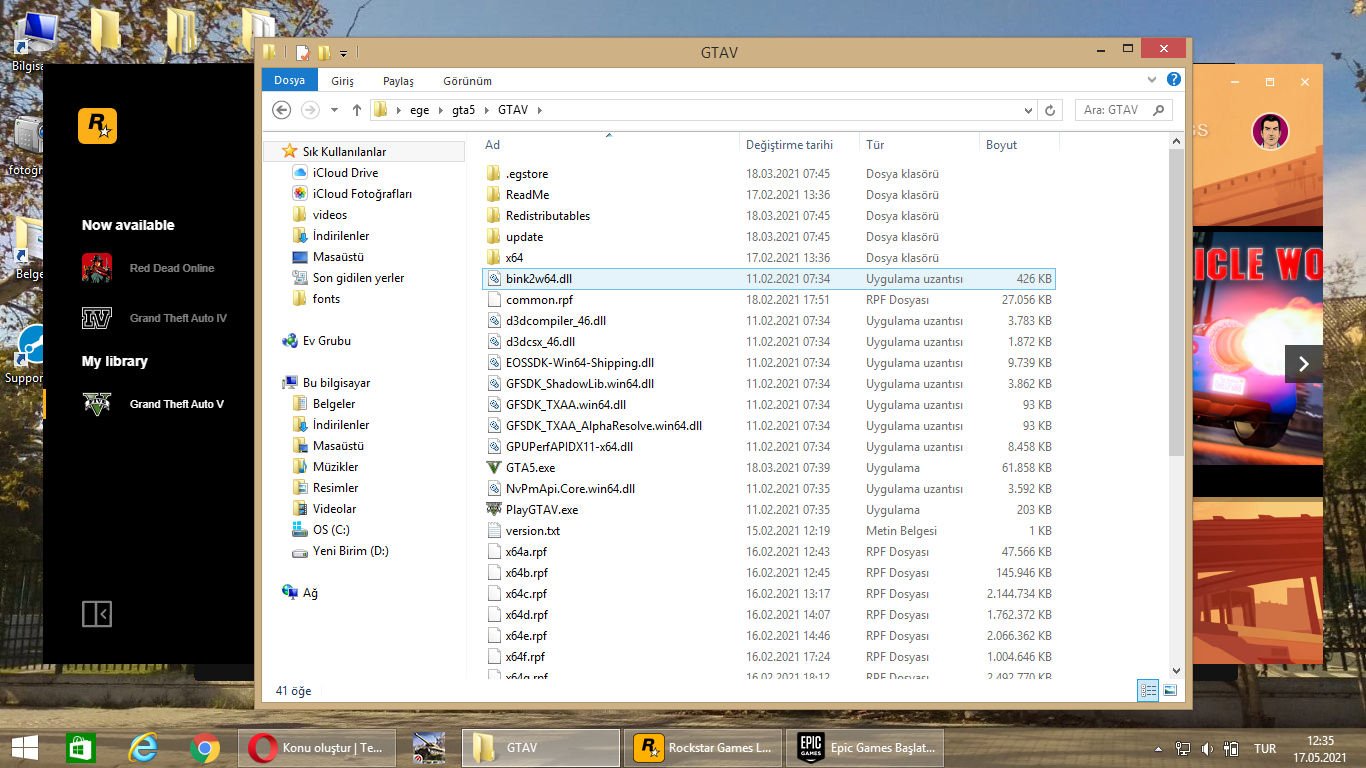This screenshot has width=1366, height=768.
Task: Switch to the Opera Konu oluştur taskbar window
Action: tap(317, 748)
